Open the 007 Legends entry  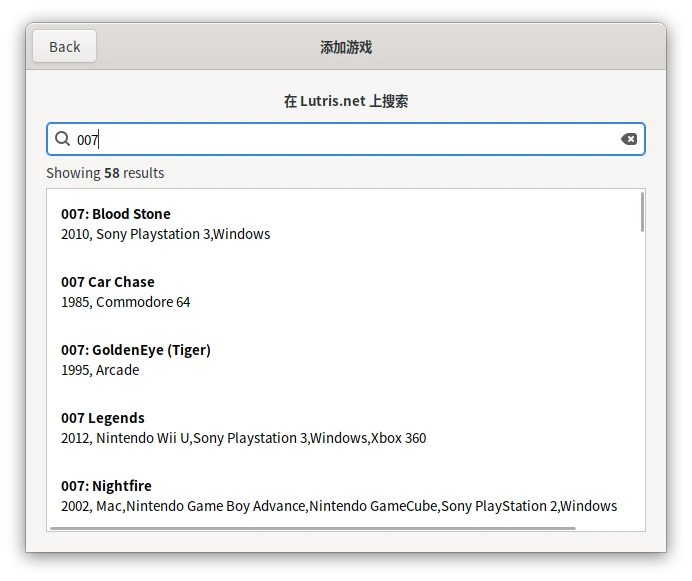[x=103, y=418]
